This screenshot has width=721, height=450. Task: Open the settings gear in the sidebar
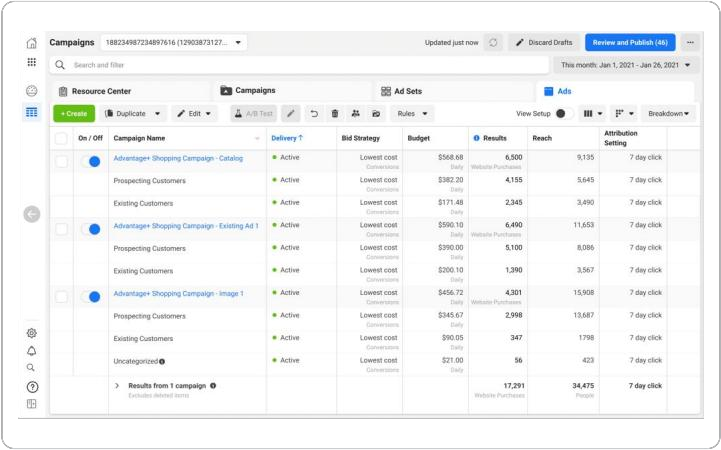pyautogui.click(x=32, y=333)
